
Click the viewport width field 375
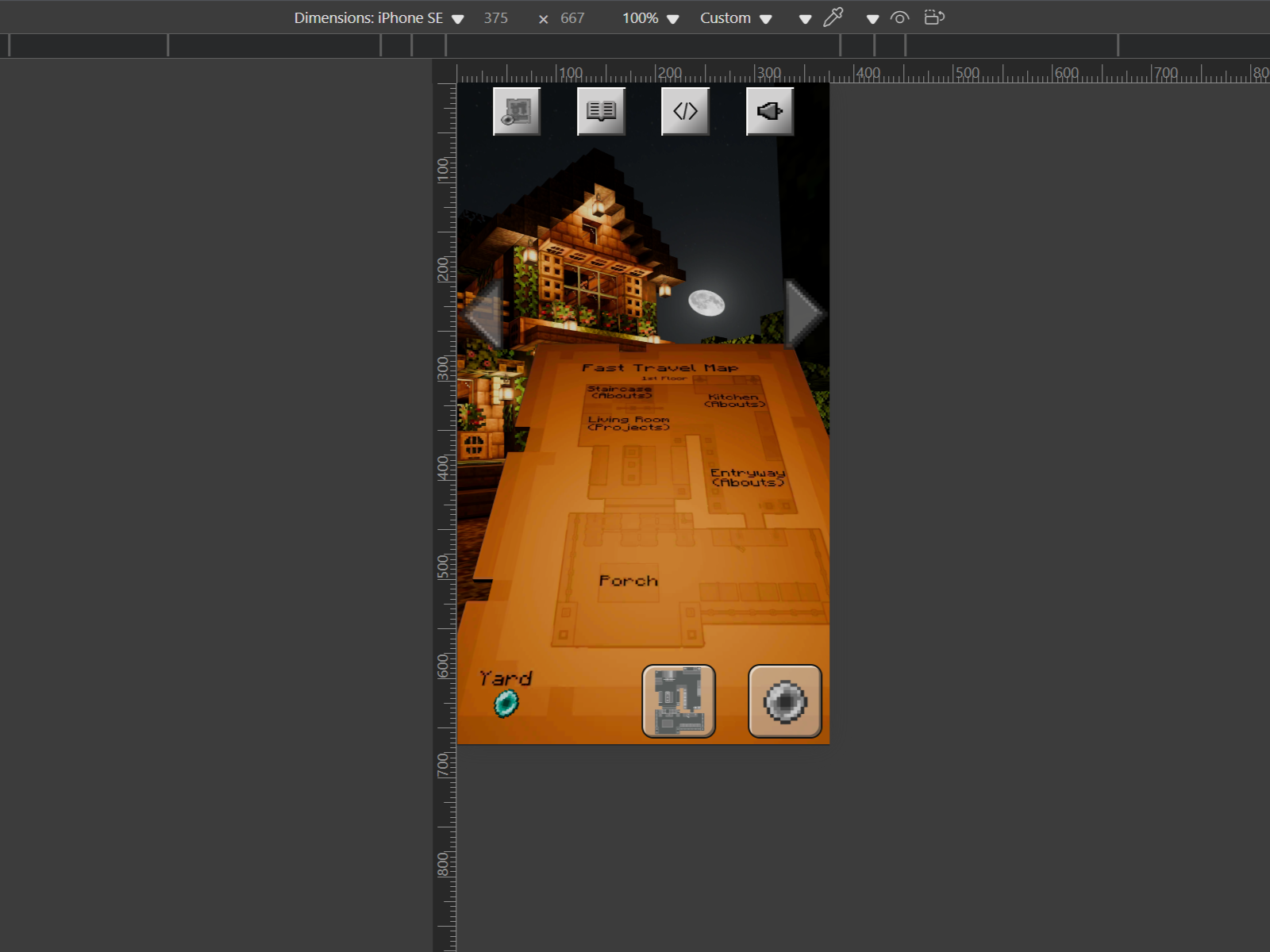click(x=496, y=18)
